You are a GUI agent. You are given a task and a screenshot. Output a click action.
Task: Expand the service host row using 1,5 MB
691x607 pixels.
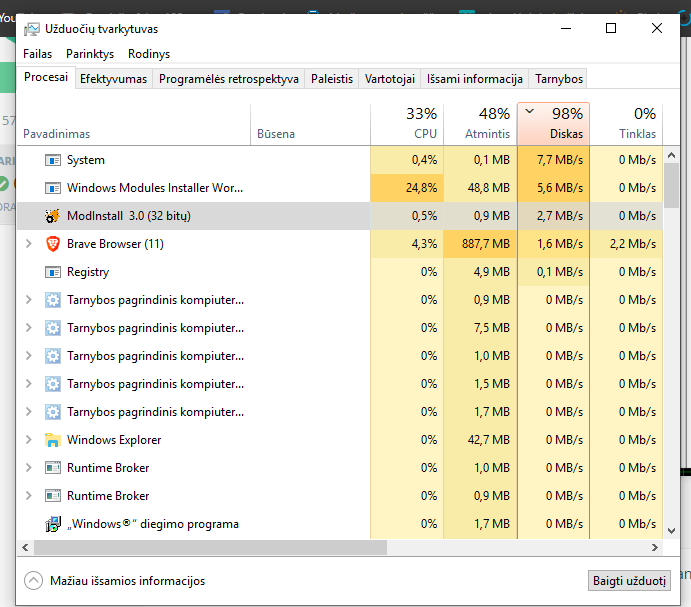click(29, 384)
